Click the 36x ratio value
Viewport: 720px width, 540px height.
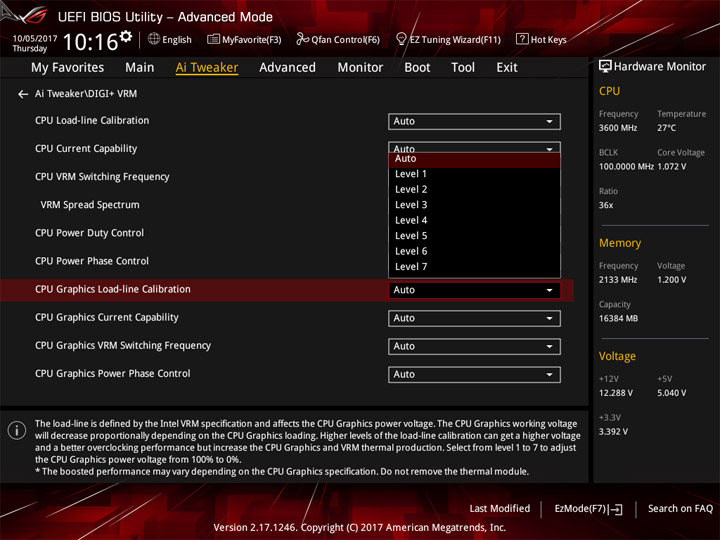(x=606, y=205)
